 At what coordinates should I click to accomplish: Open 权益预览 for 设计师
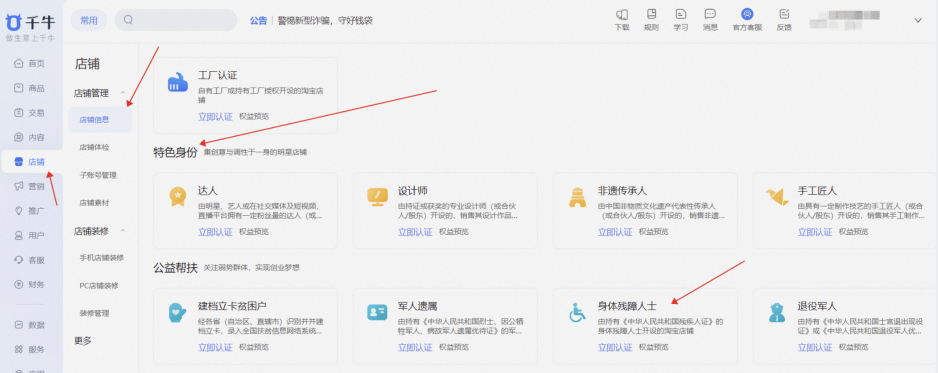click(454, 232)
